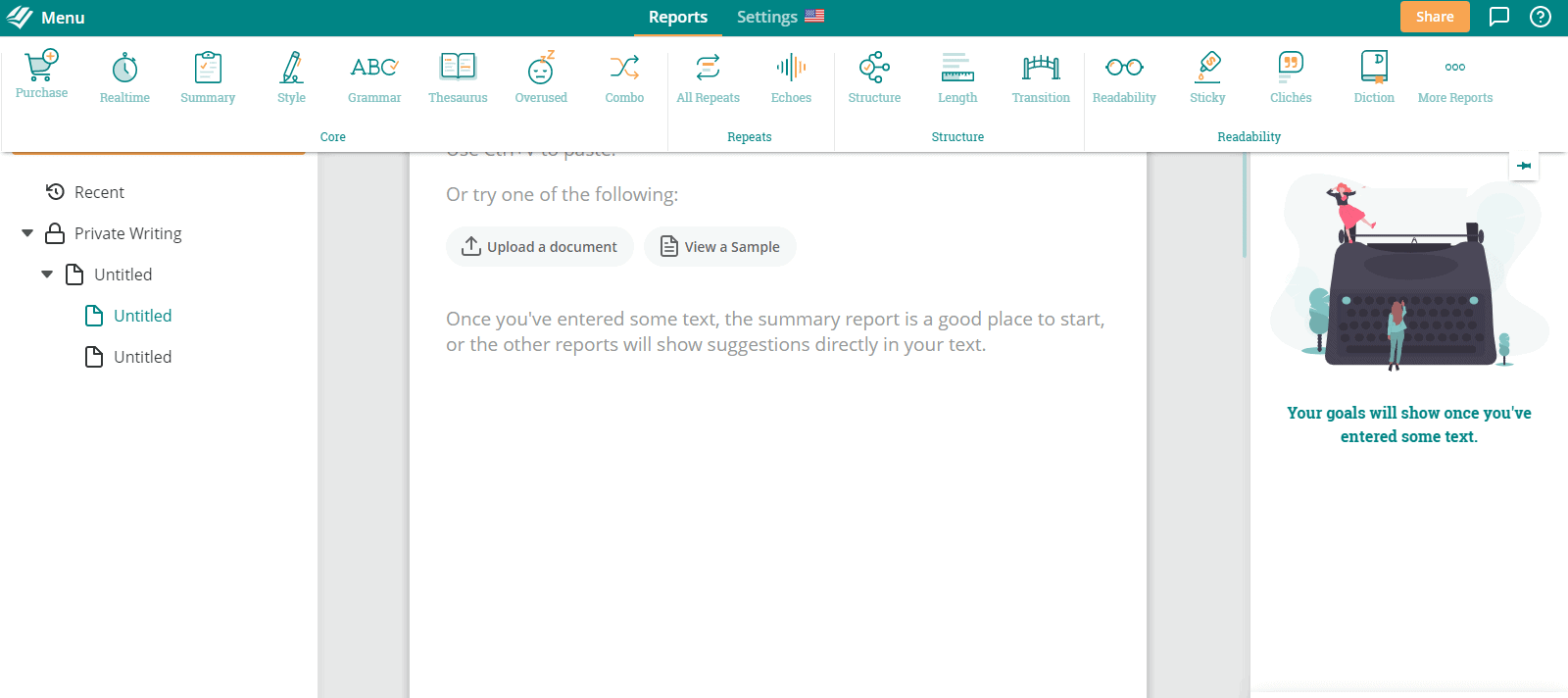The height and width of the screenshot is (698, 1568).
Task: Run the Overused words report
Action: [541, 77]
